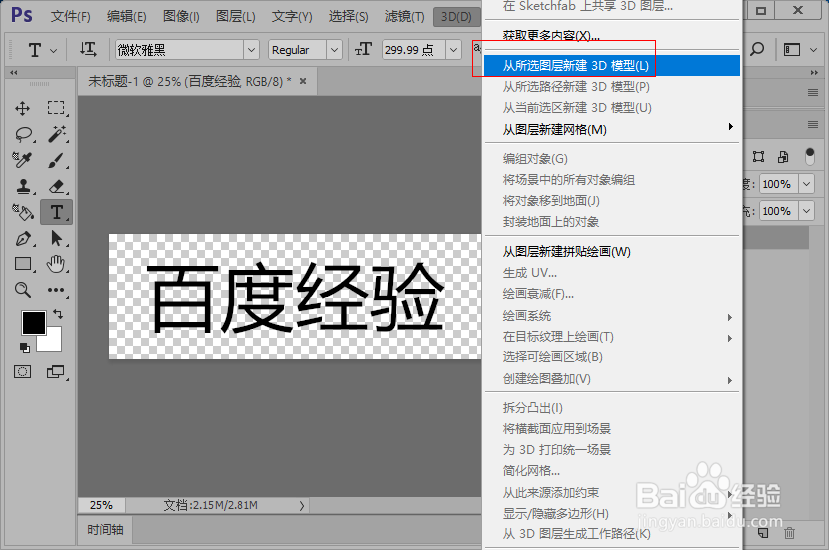Image resolution: width=829 pixels, height=550 pixels.
Task: Click the 299.99 点 size field
Action: tap(413, 50)
